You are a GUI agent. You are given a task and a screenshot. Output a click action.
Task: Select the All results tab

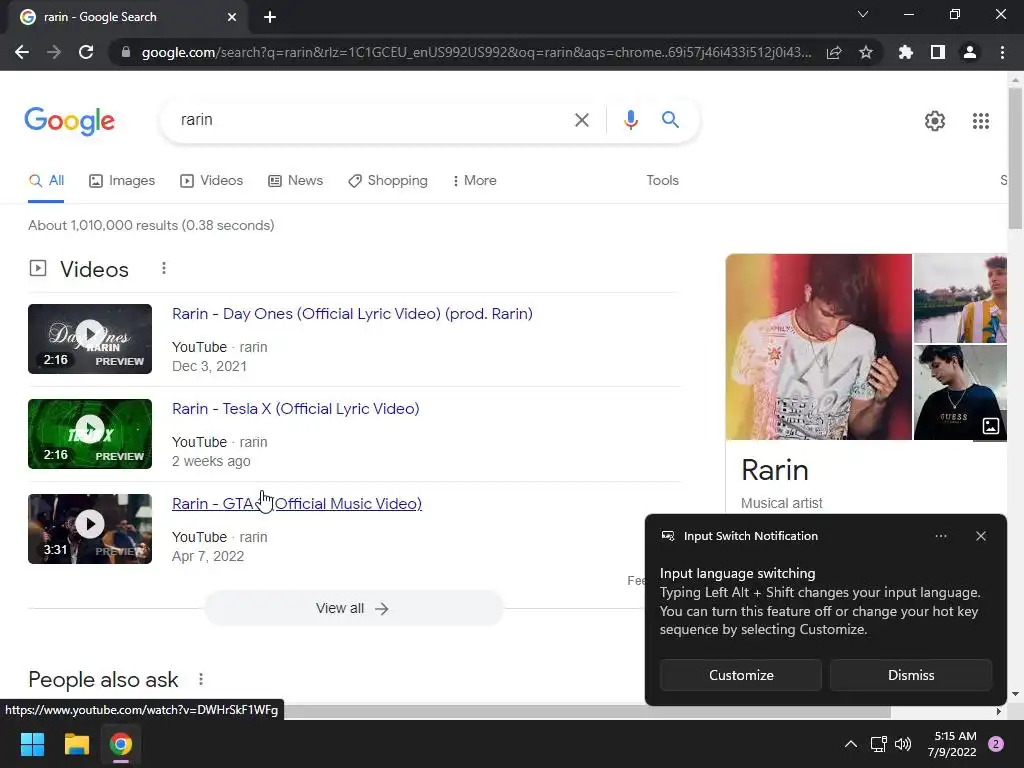pos(46,181)
